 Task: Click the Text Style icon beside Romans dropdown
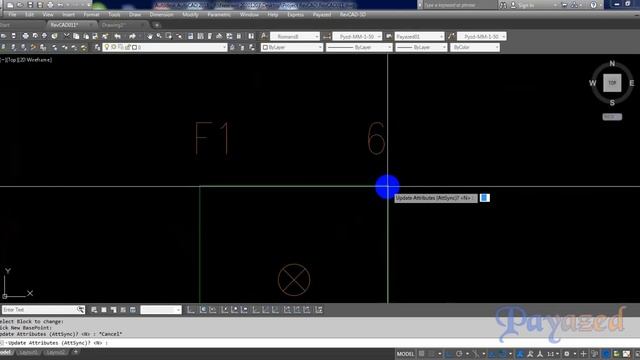(264, 36)
